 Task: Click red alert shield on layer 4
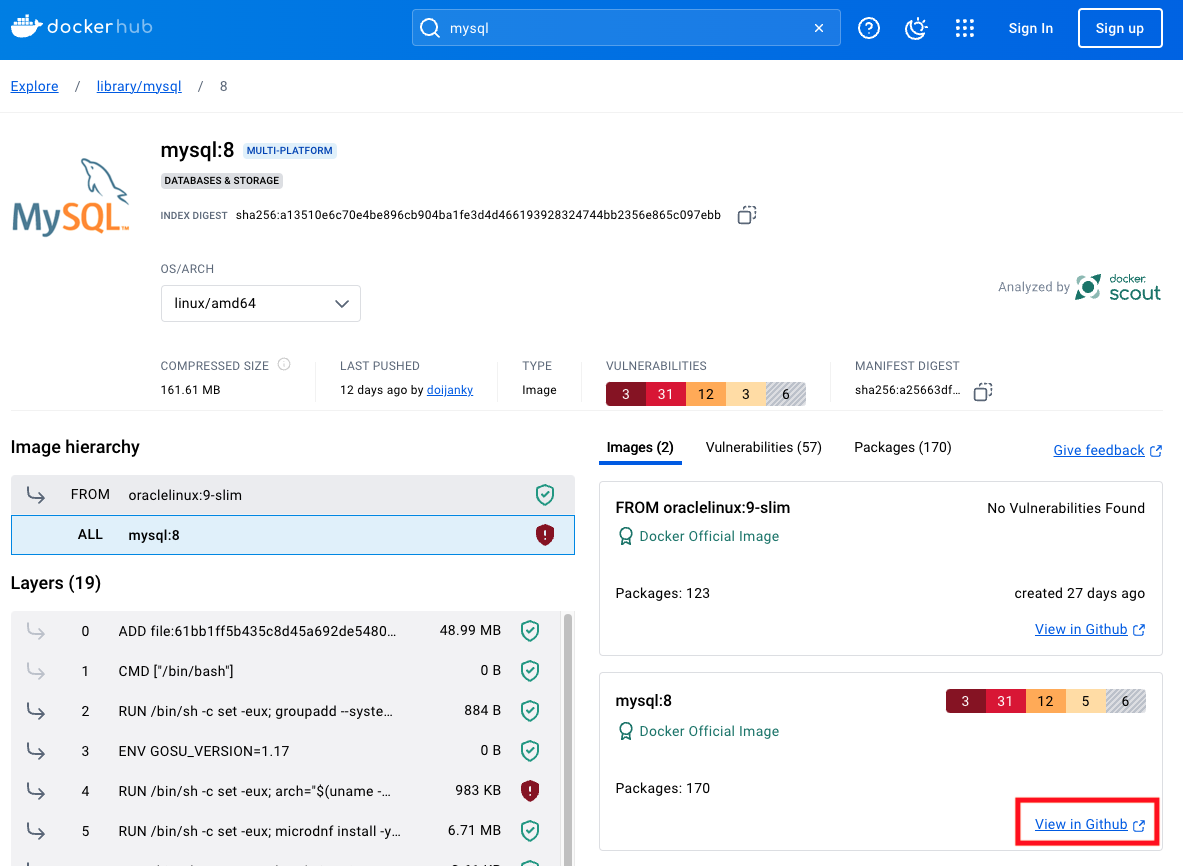530,791
